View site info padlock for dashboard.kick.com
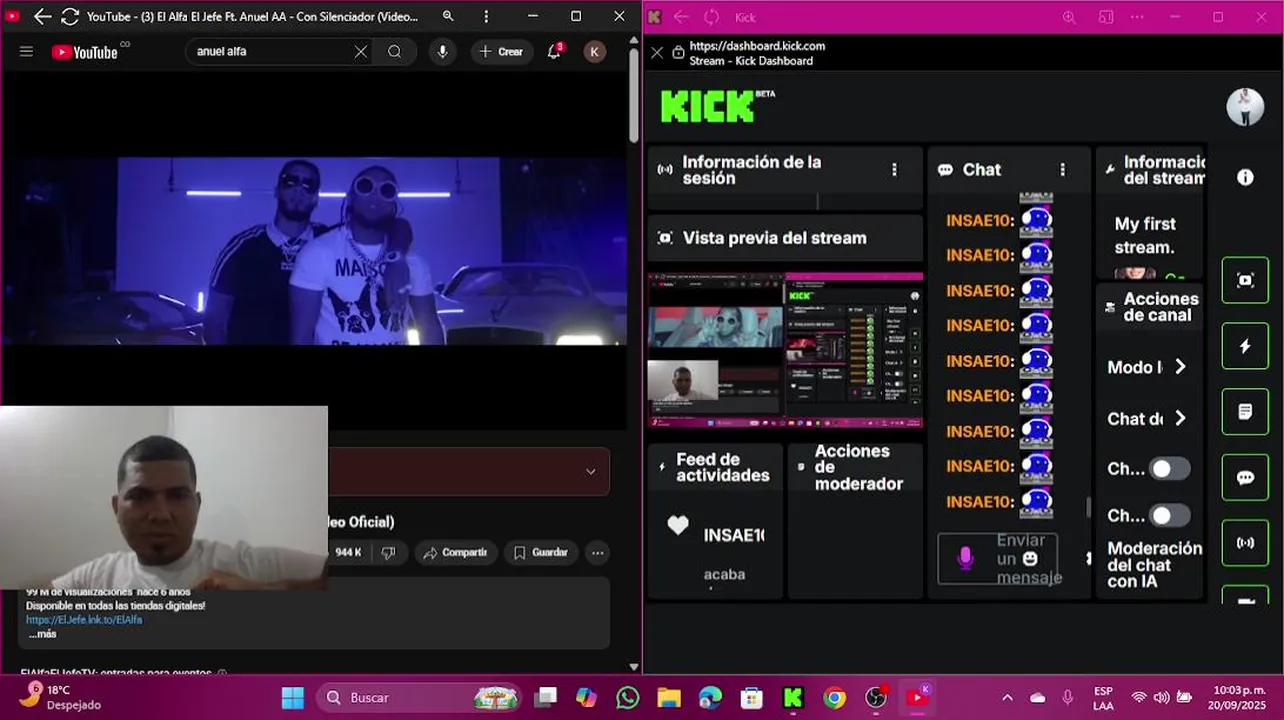This screenshot has height=720, width=1284. tap(678, 53)
